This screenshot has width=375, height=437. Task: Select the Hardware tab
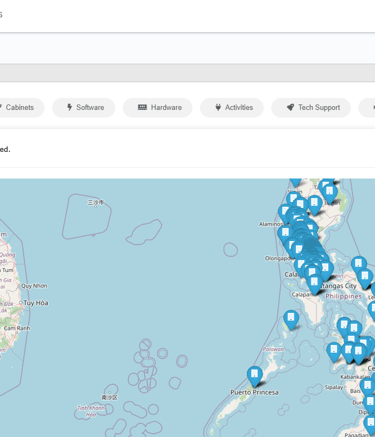point(158,107)
